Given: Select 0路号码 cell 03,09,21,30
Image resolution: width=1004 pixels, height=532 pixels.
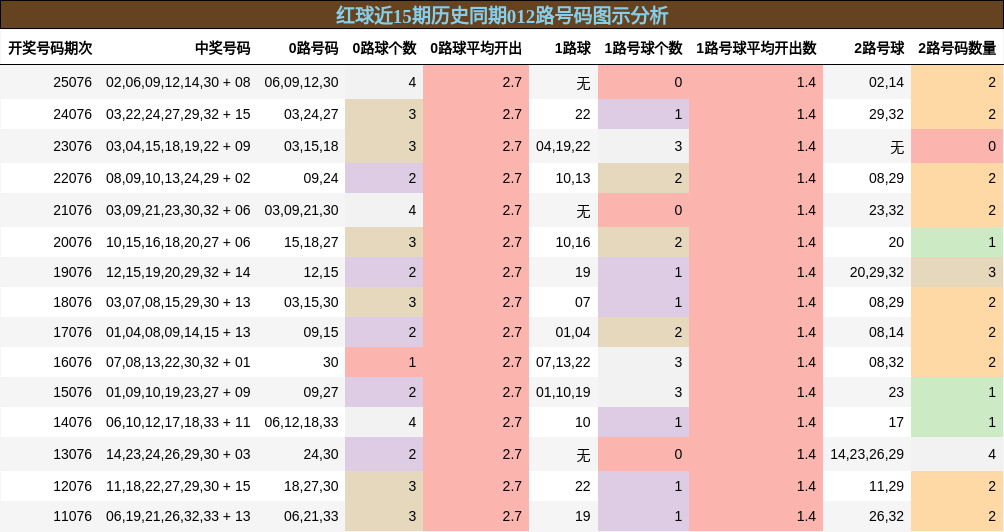Looking at the screenshot, I should 302,210.
